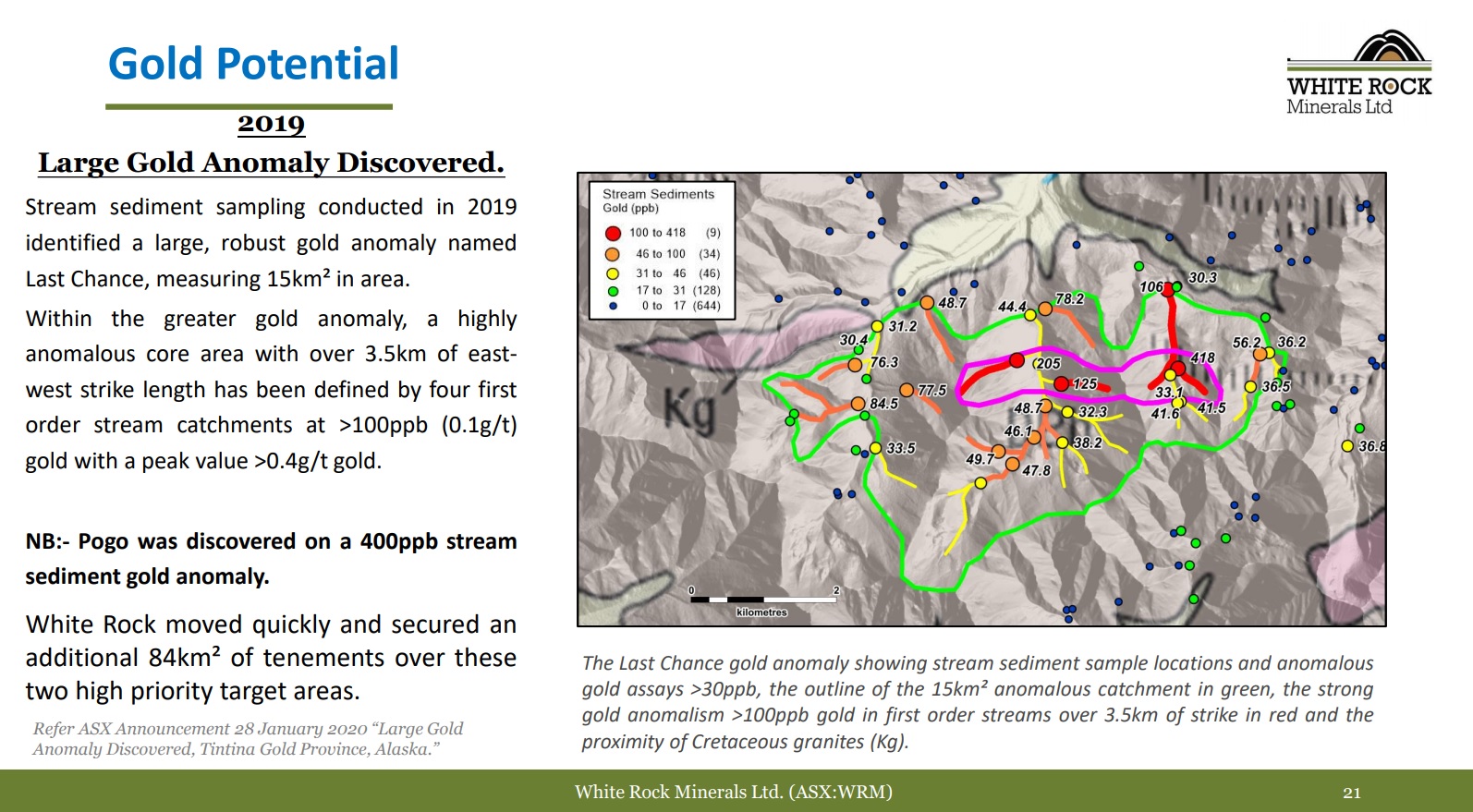Viewport: 1473px width, 812px height.
Task: Click the 33.1 sample label on the map
Action: tap(1169, 393)
